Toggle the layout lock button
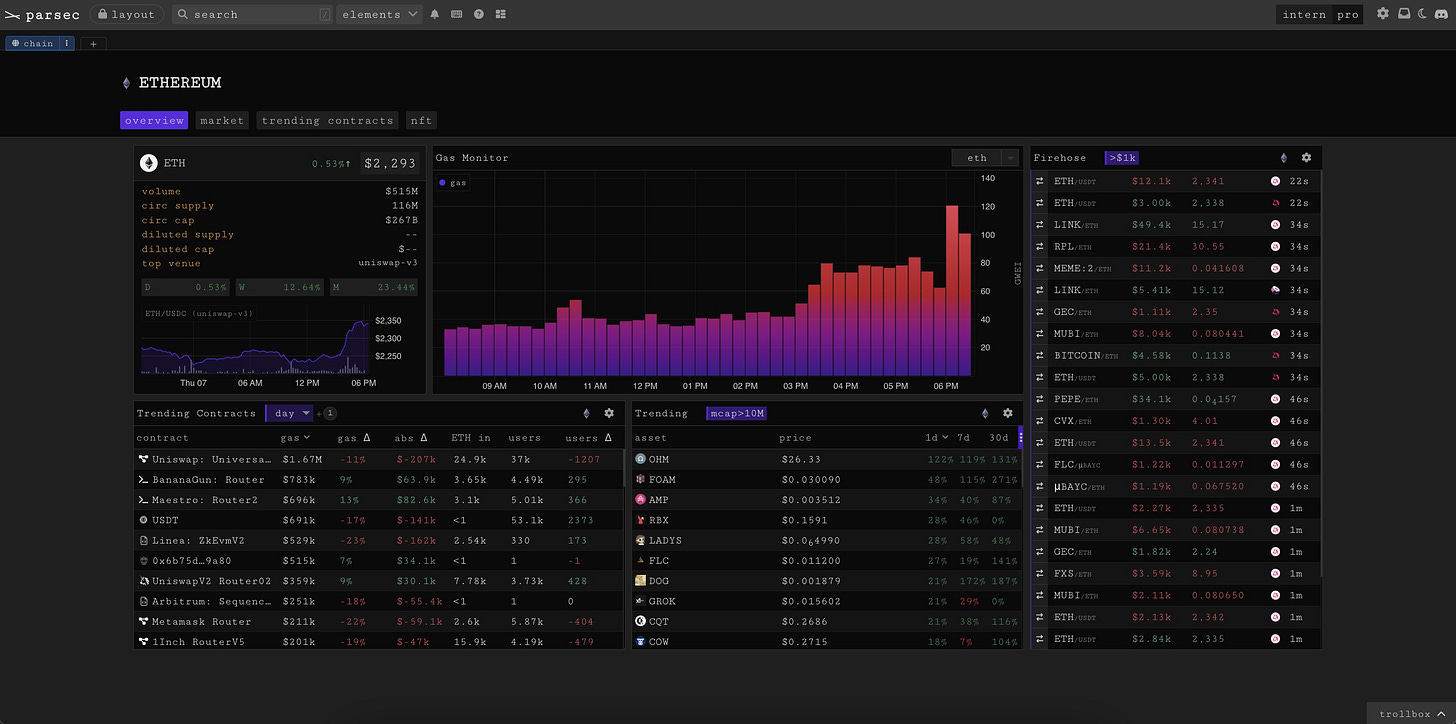 tap(127, 14)
